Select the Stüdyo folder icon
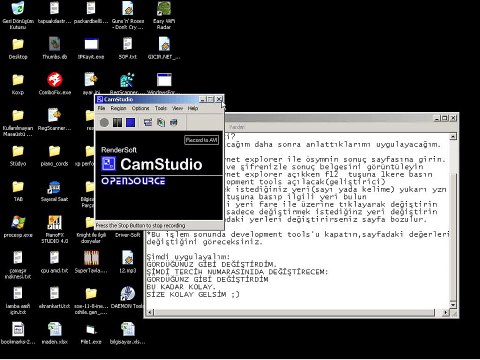 pos(18,151)
